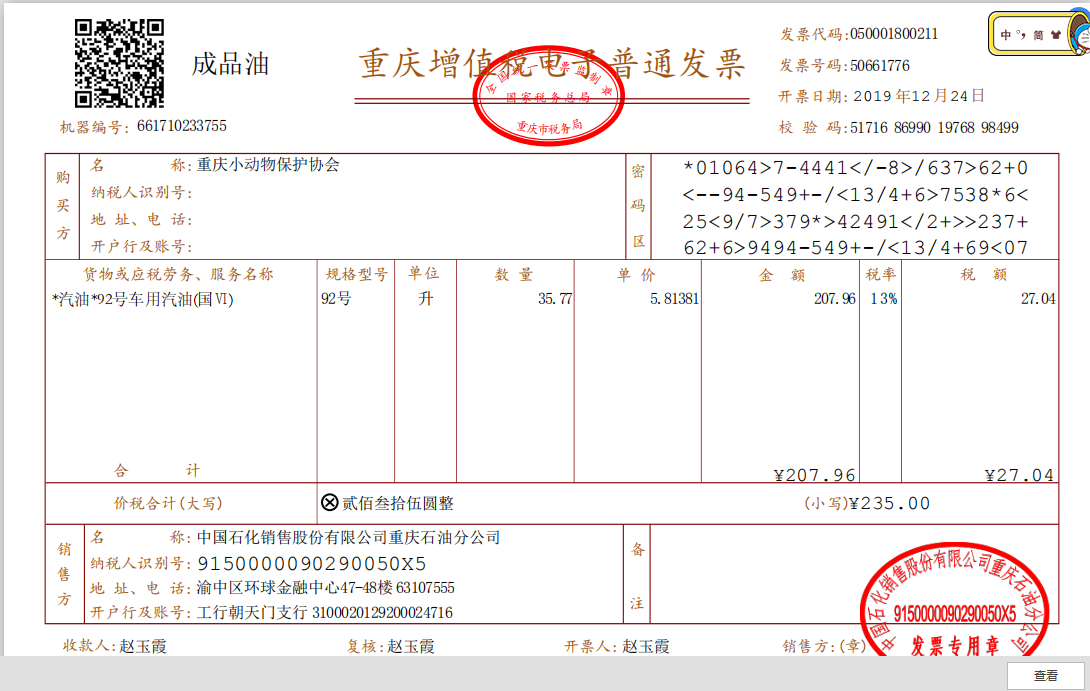Screen dimensions: 1090x691
Task: Click the issue date 2019年12月24日
Action: pyautogui.click(x=919, y=96)
